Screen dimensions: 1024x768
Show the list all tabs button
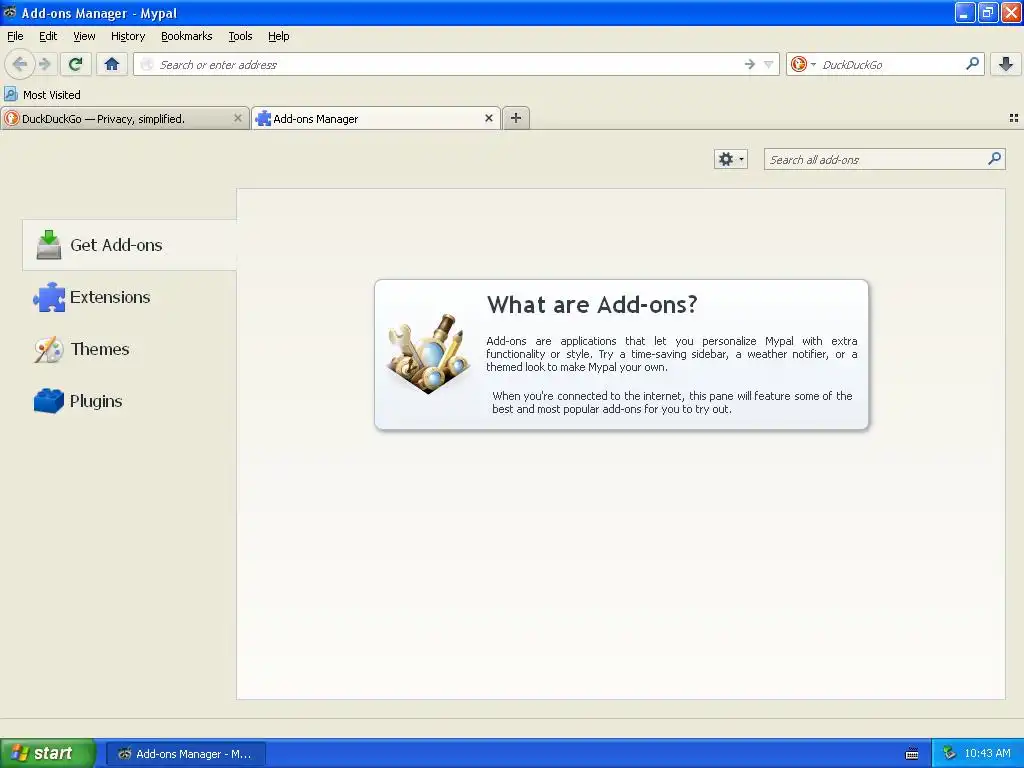[x=1014, y=118]
